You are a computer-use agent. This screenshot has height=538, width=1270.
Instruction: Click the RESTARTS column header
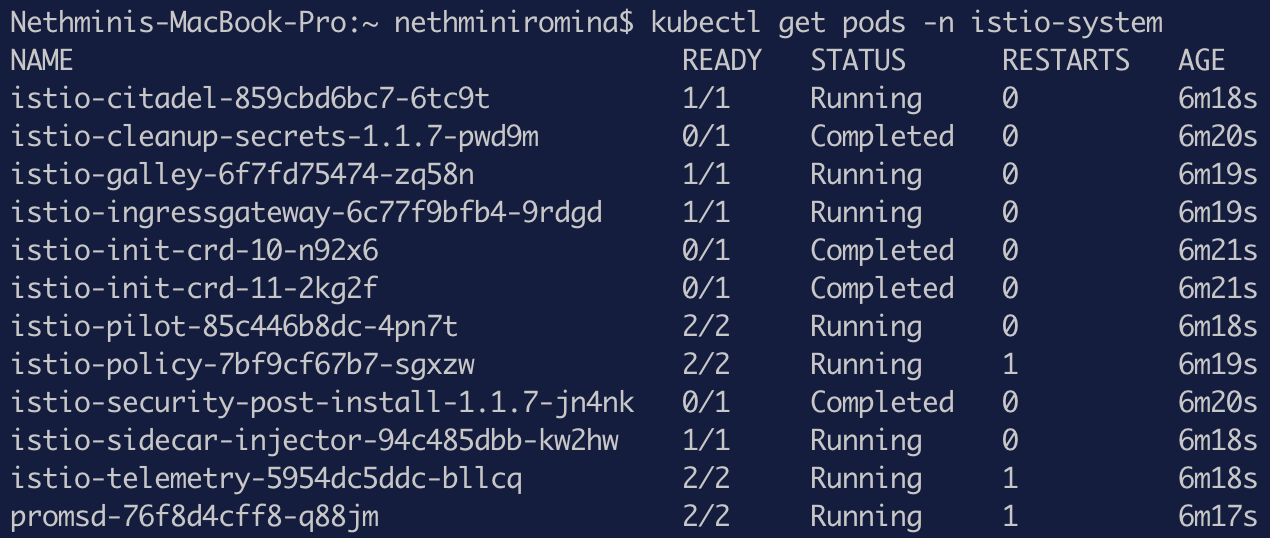[x=1066, y=61]
